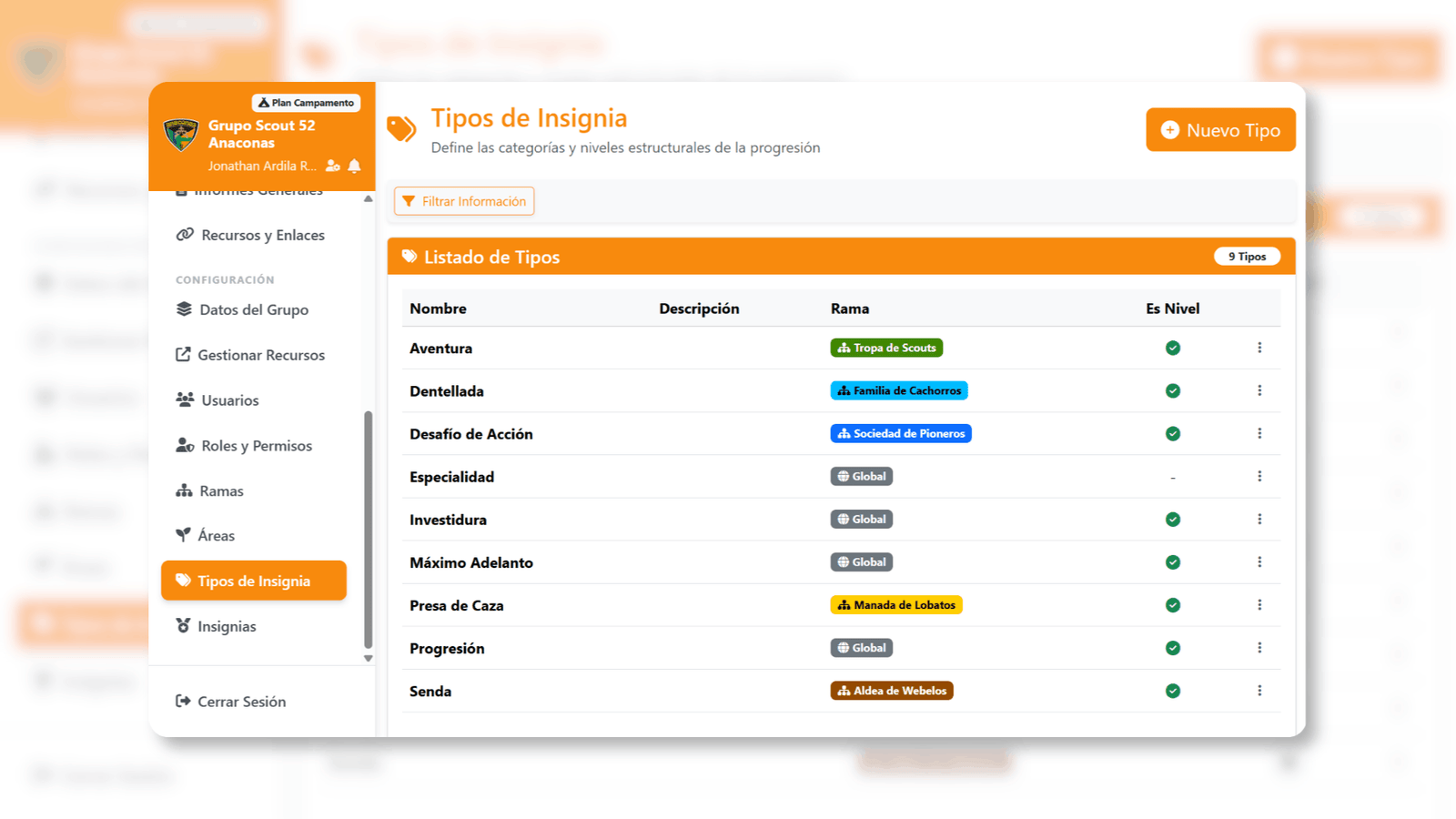1456x819 pixels.
Task: Click the Plan Campamento badge
Action: (x=306, y=103)
